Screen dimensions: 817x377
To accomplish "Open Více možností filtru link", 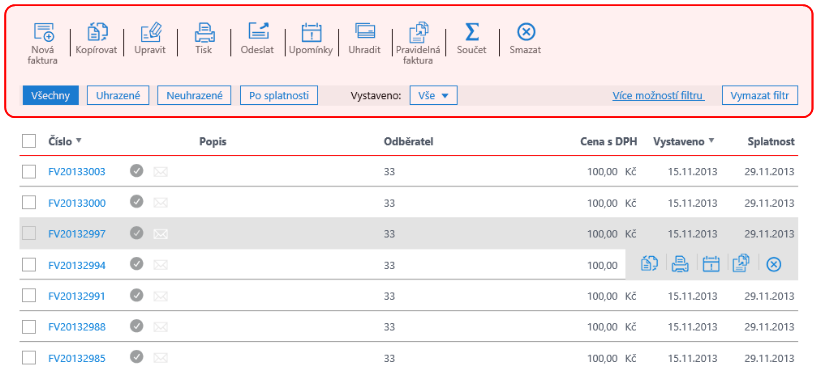I will coord(659,96).
